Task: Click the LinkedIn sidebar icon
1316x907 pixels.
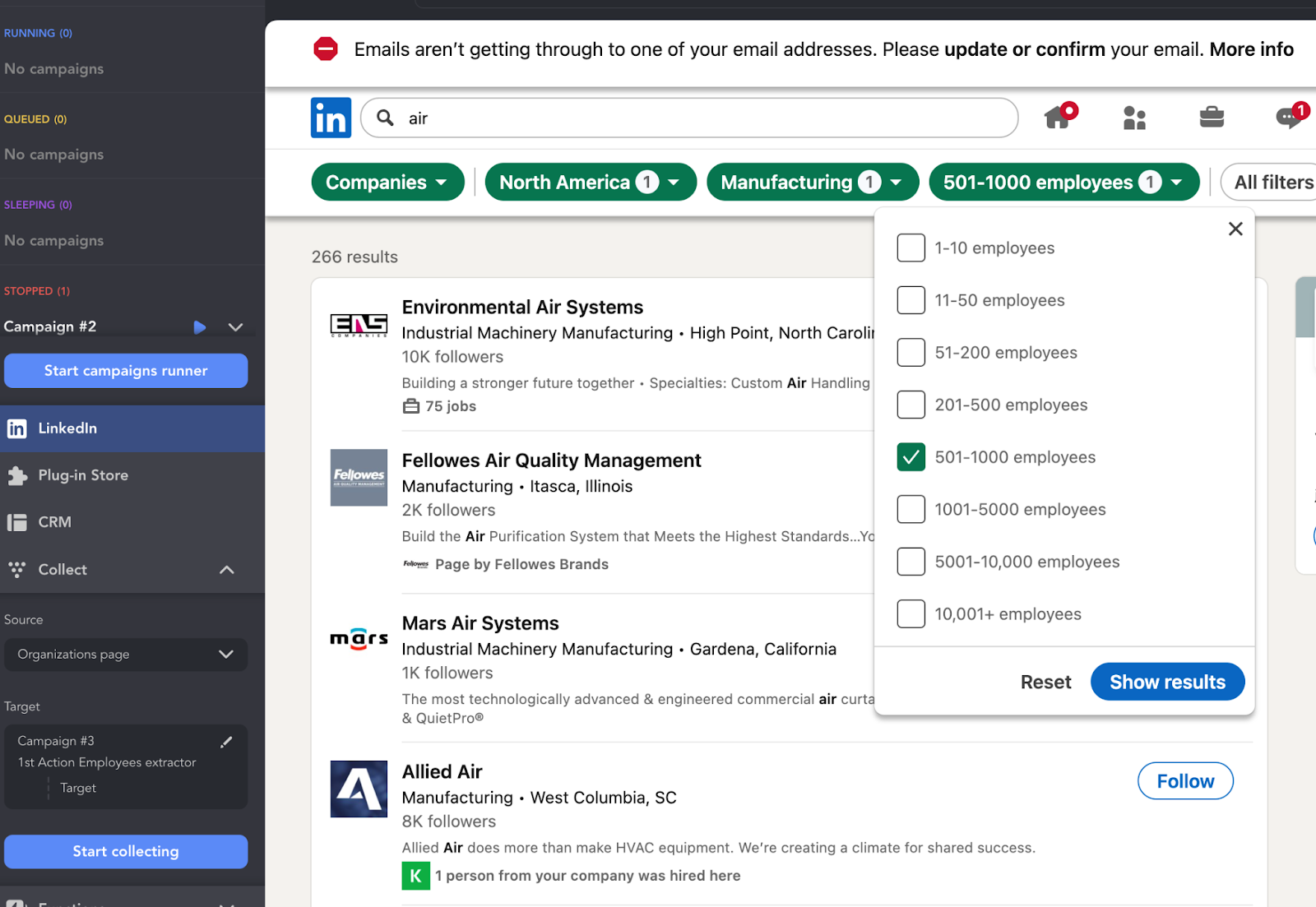Action: point(16,428)
